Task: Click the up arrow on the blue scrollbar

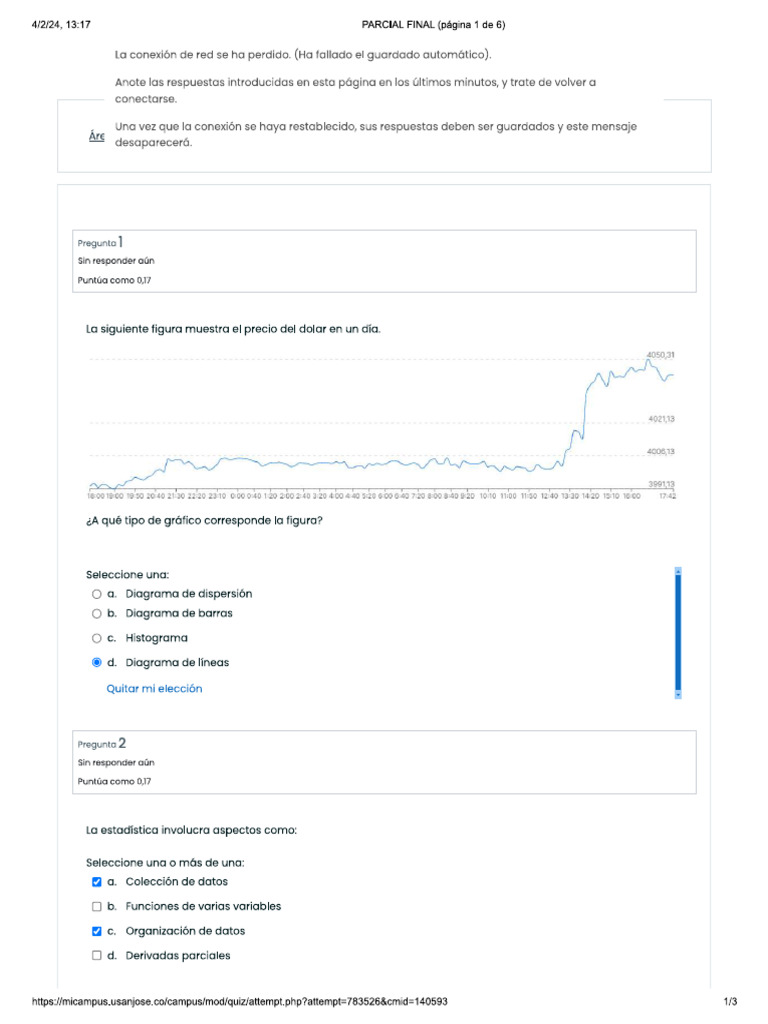Action: [x=678, y=571]
